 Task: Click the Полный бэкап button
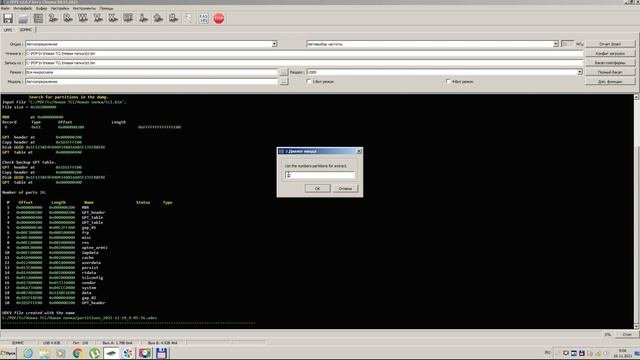pos(610,72)
